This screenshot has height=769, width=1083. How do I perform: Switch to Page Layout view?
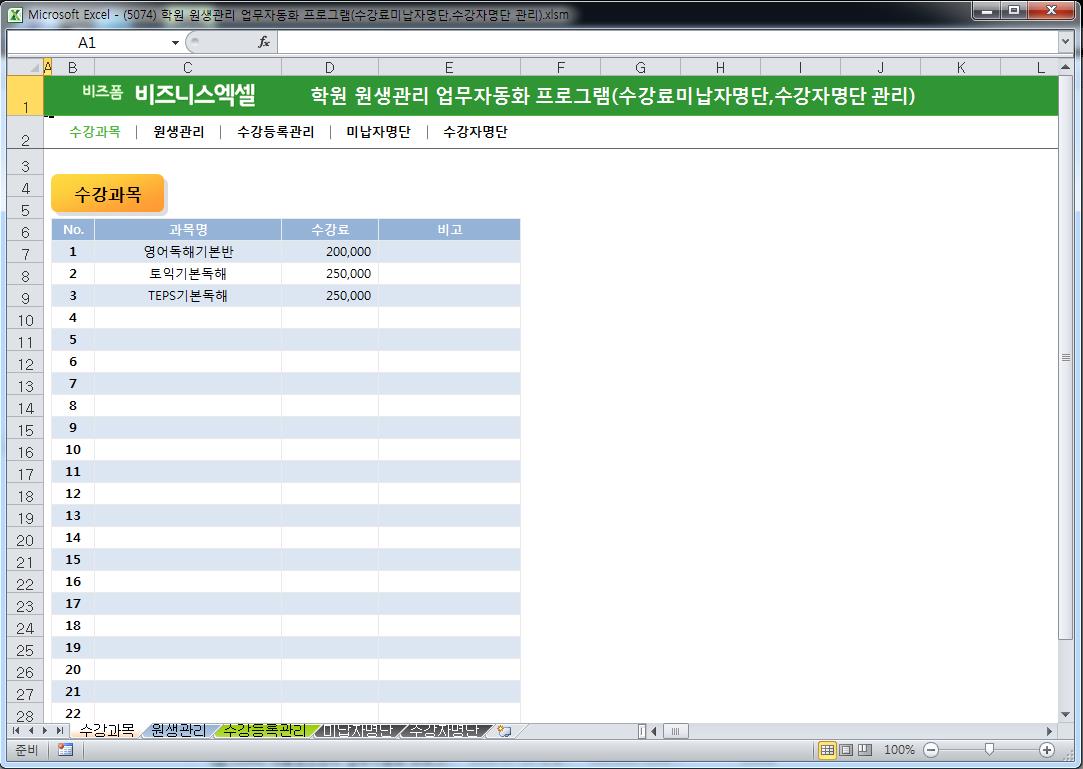click(x=846, y=750)
